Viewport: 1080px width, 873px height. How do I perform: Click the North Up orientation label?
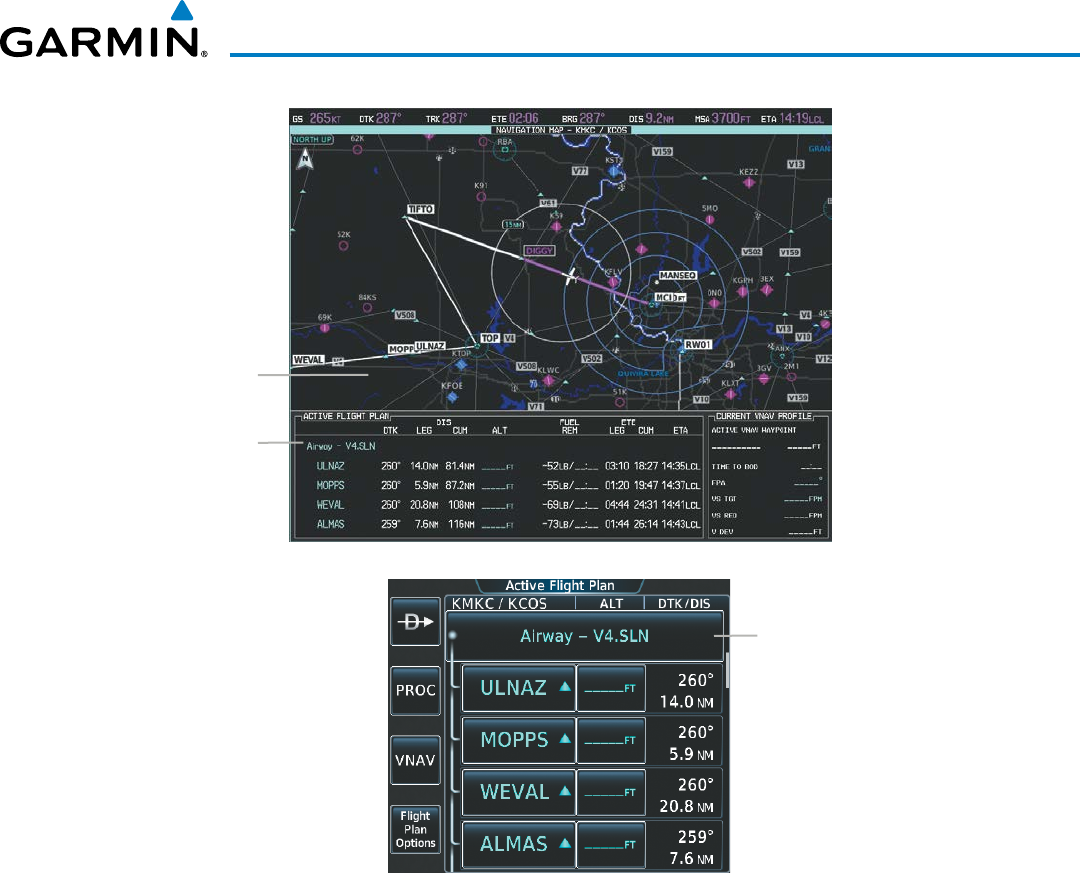[313, 139]
